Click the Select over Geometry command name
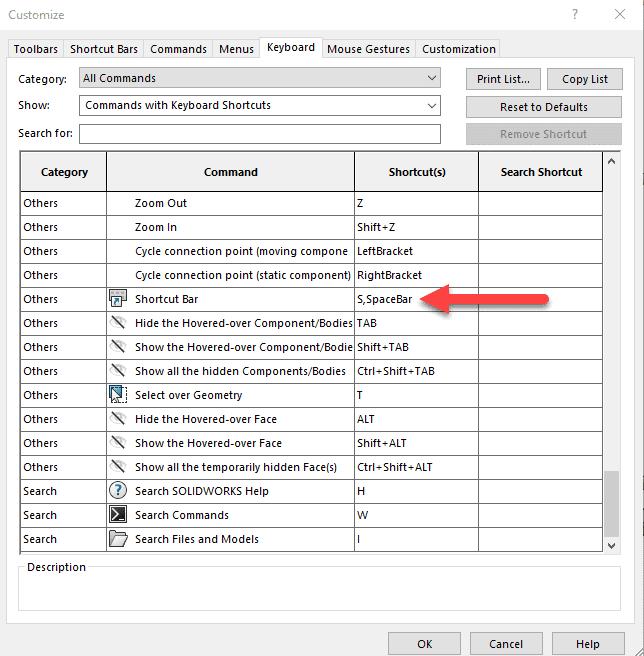Image resolution: width=644 pixels, height=656 pixels. (x=189, y=395)
